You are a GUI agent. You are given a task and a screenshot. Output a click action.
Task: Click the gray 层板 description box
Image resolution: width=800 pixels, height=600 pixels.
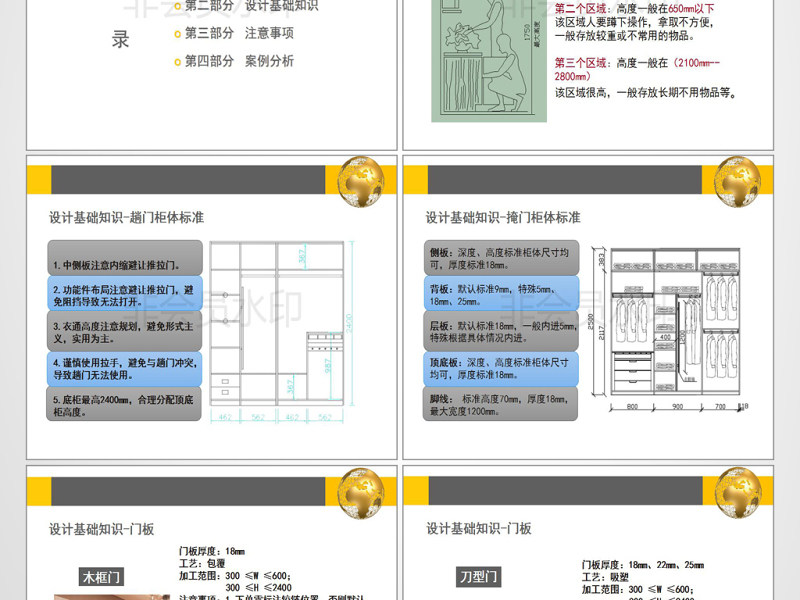coord(502,331)
